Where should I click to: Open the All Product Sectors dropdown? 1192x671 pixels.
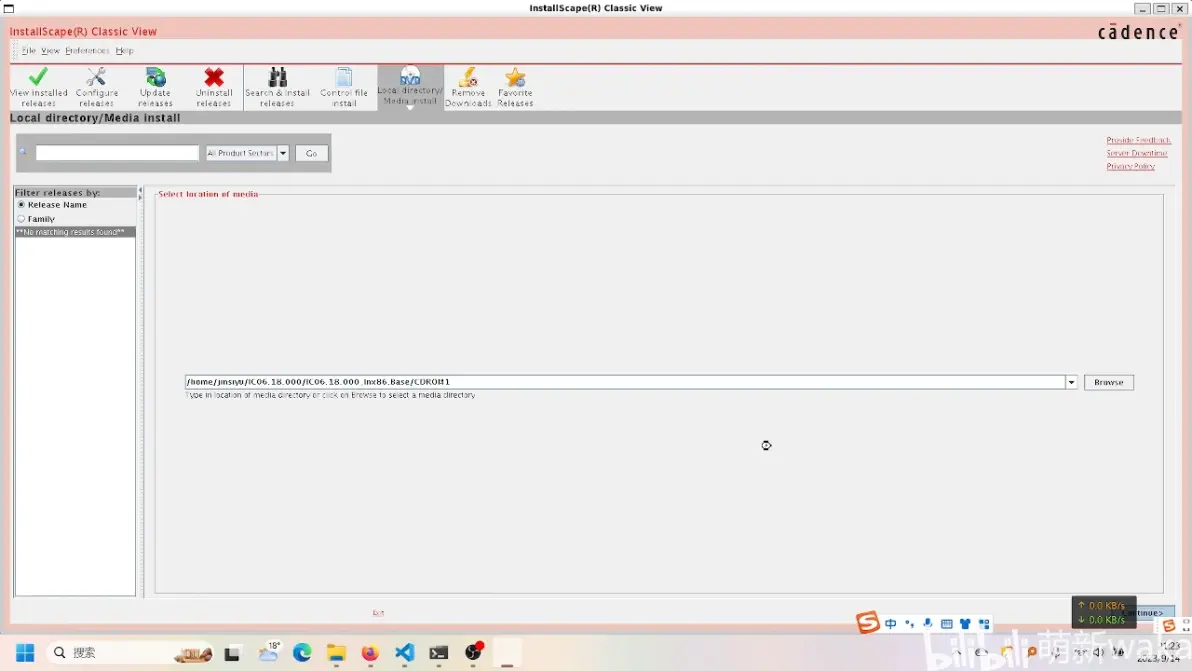tap(247, 153)
